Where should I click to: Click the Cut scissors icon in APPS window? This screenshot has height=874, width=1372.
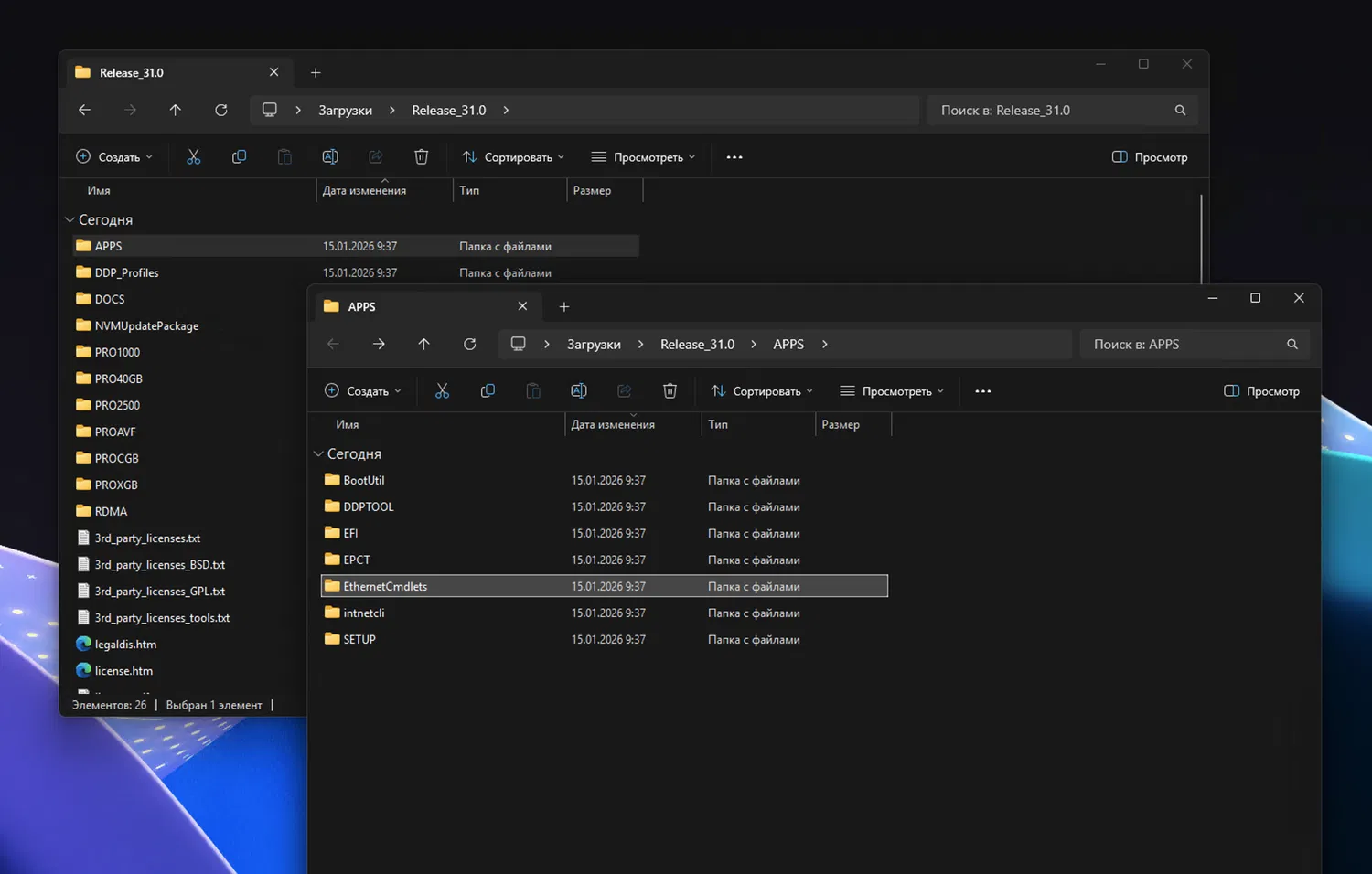pos(442,391)
